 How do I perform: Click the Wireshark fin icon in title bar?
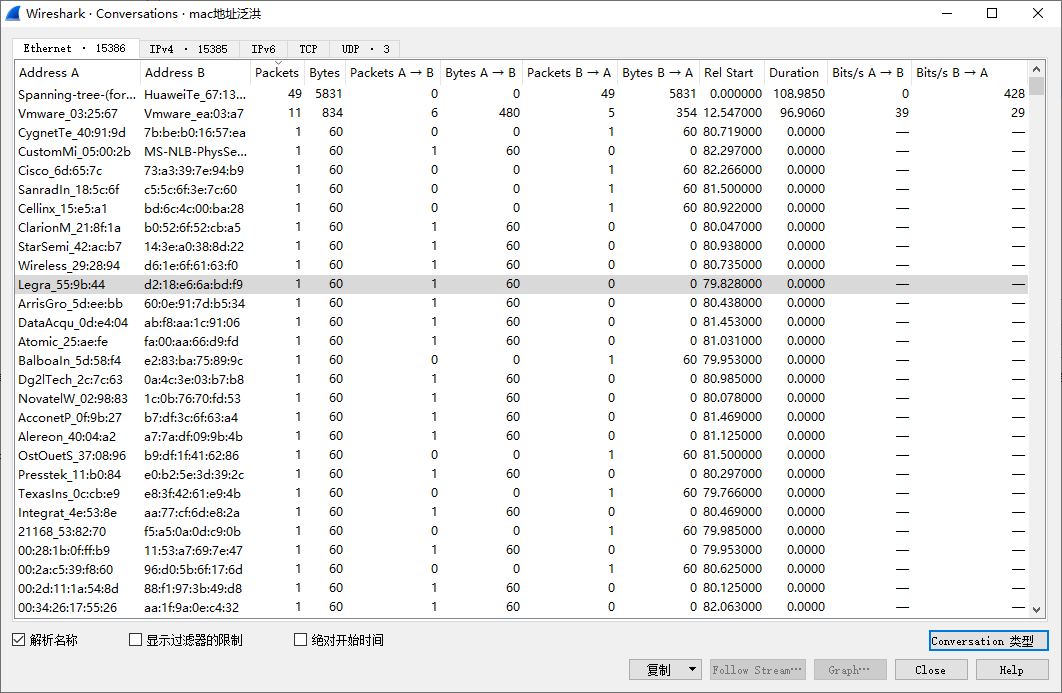(x=13, y=14)
